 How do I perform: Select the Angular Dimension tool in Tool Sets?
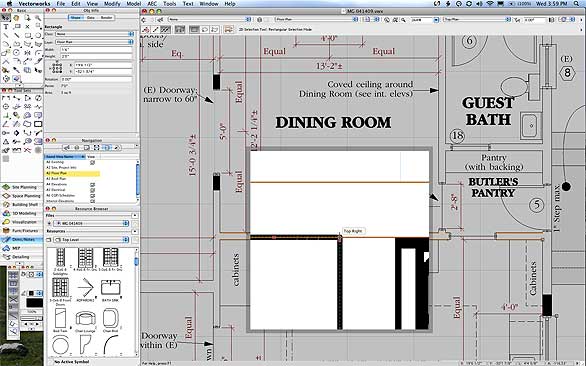[x=6, y=124]
